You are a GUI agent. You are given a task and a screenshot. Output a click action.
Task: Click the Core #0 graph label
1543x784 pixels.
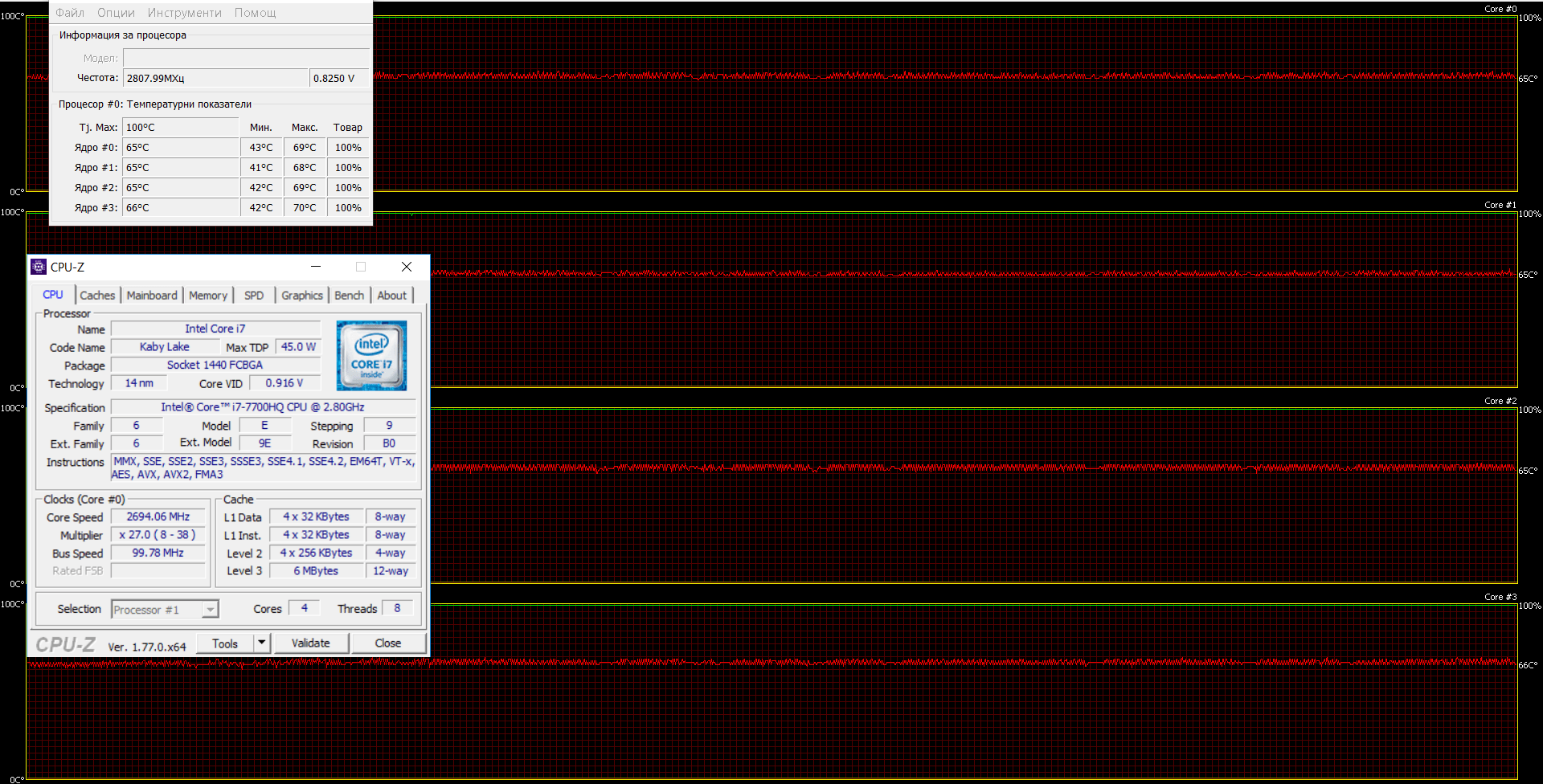[x=1500, y=9]
